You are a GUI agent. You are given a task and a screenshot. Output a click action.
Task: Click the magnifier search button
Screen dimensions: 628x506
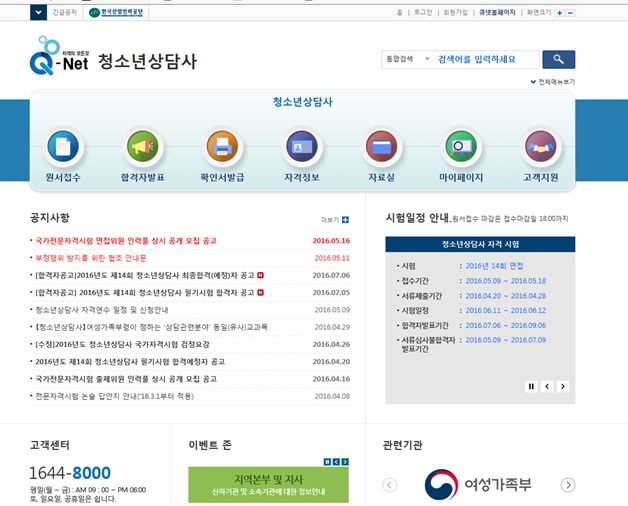559,59
